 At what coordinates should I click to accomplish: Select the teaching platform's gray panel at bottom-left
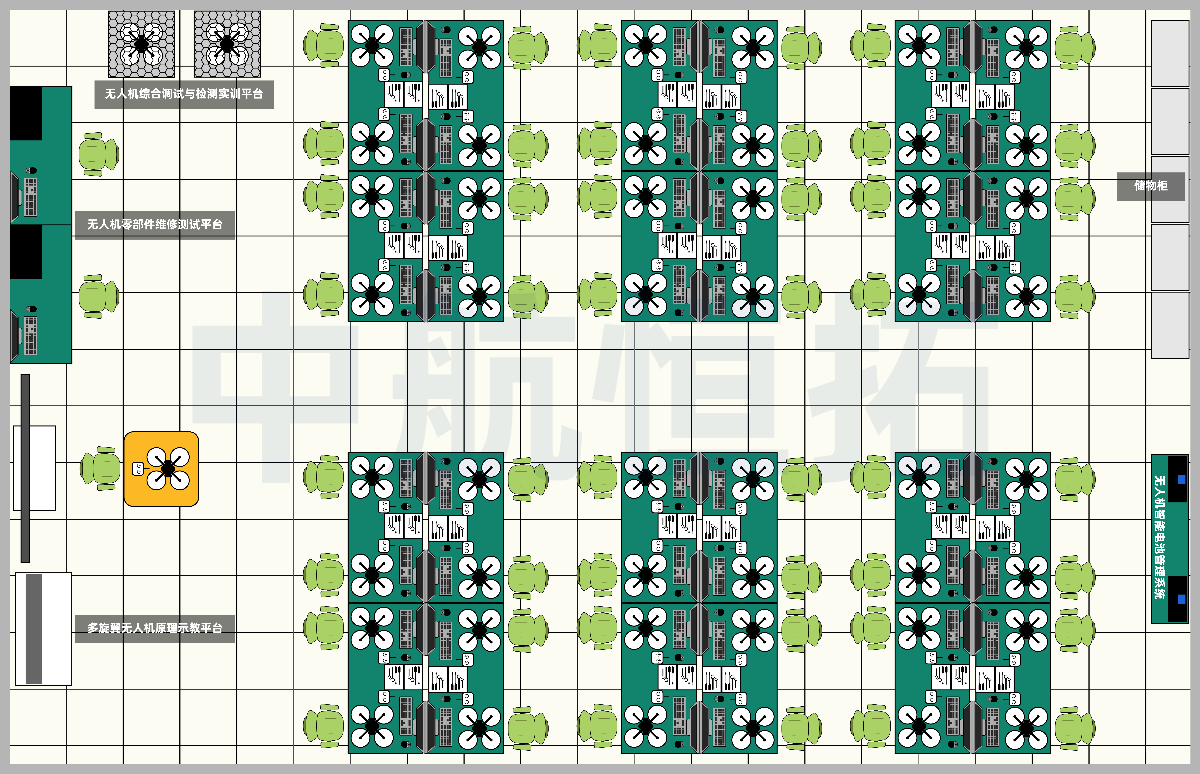pos(34,629)
